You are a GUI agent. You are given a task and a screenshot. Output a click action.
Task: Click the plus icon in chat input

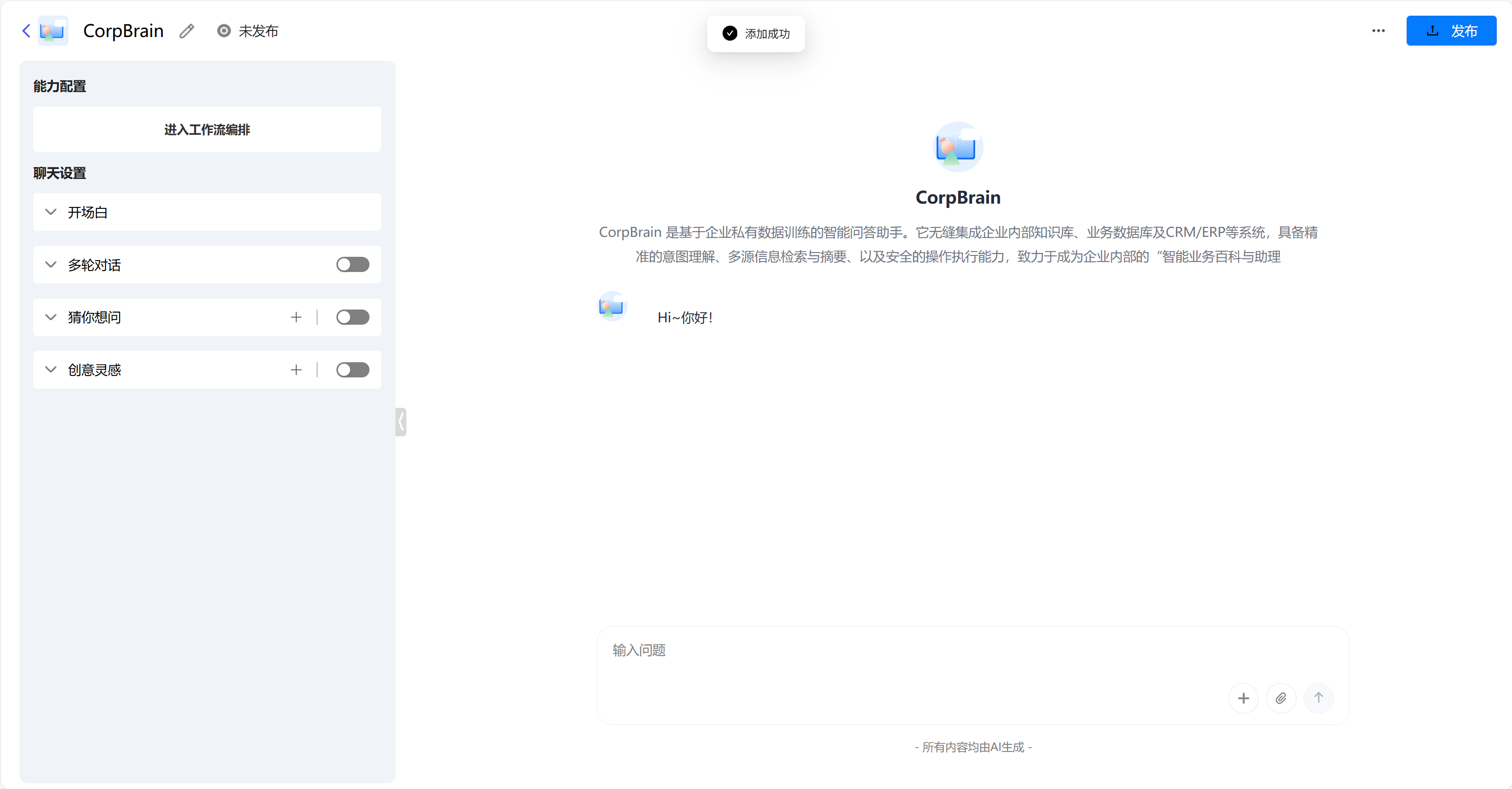(1243, 698)
